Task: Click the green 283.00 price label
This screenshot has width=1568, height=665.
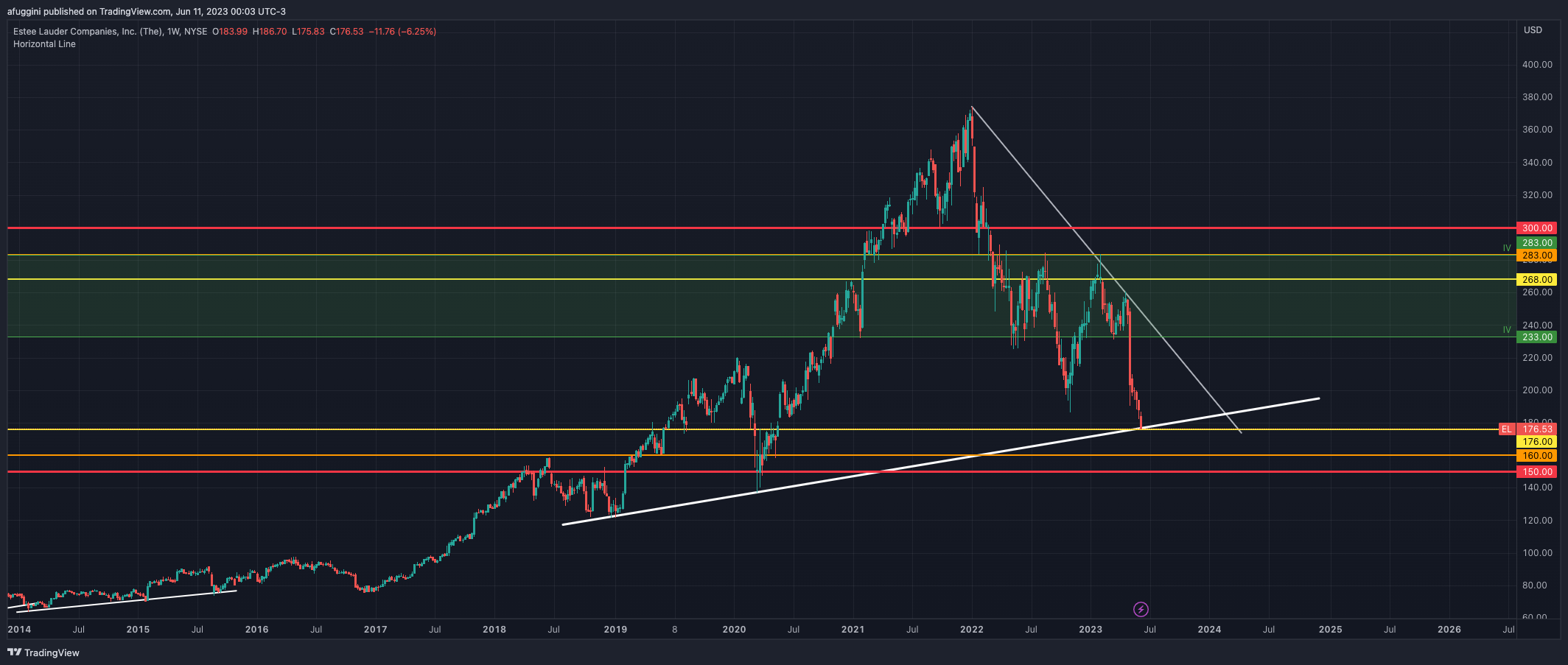Action: click(1537, 243)
